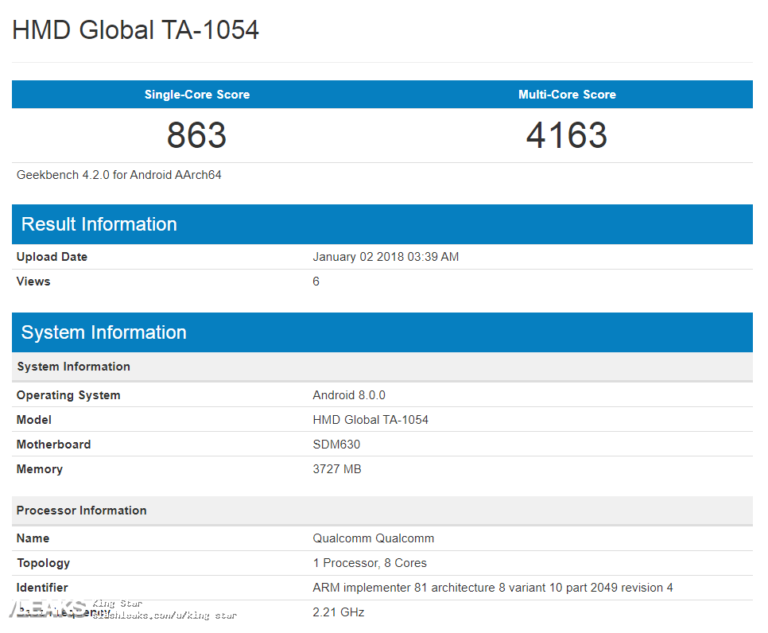The image size is (768, 633).
Task: Click the HMD Global TA-1054 page title
Action: [135, 30]
